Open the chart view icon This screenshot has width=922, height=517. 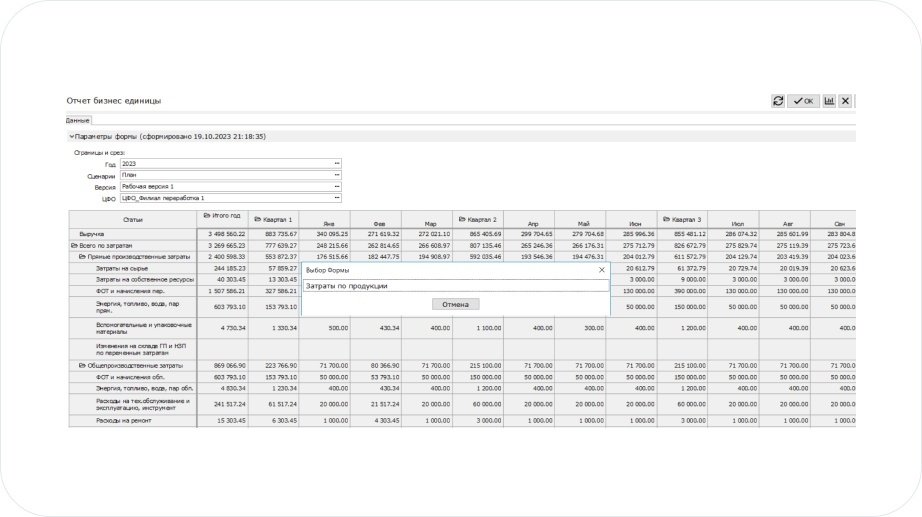[x=829, y=101]
